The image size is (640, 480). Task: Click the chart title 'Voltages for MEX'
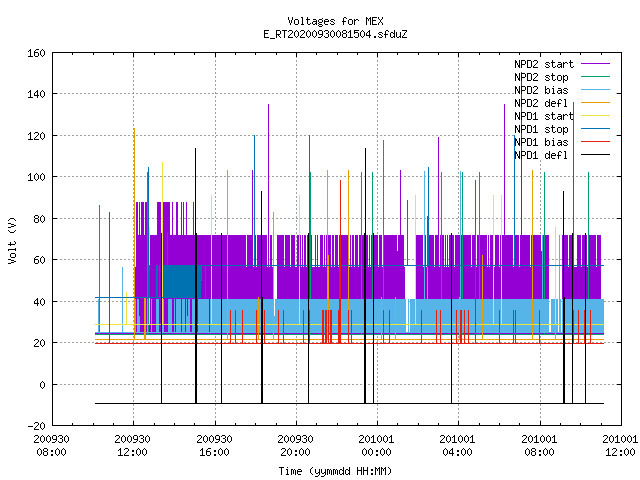point(335,21)
